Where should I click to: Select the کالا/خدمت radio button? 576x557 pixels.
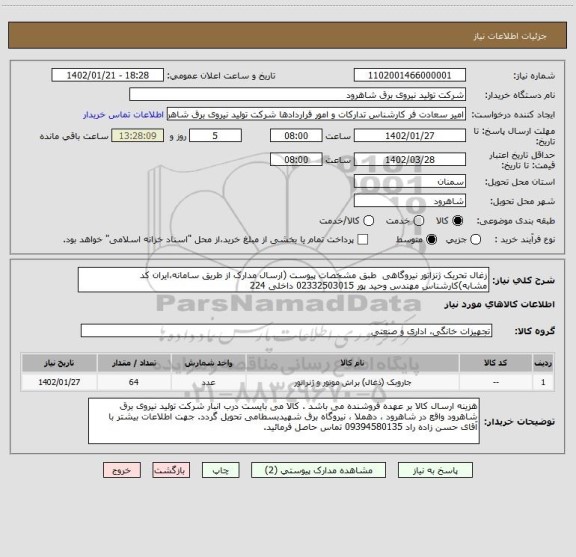click(368, 221)
